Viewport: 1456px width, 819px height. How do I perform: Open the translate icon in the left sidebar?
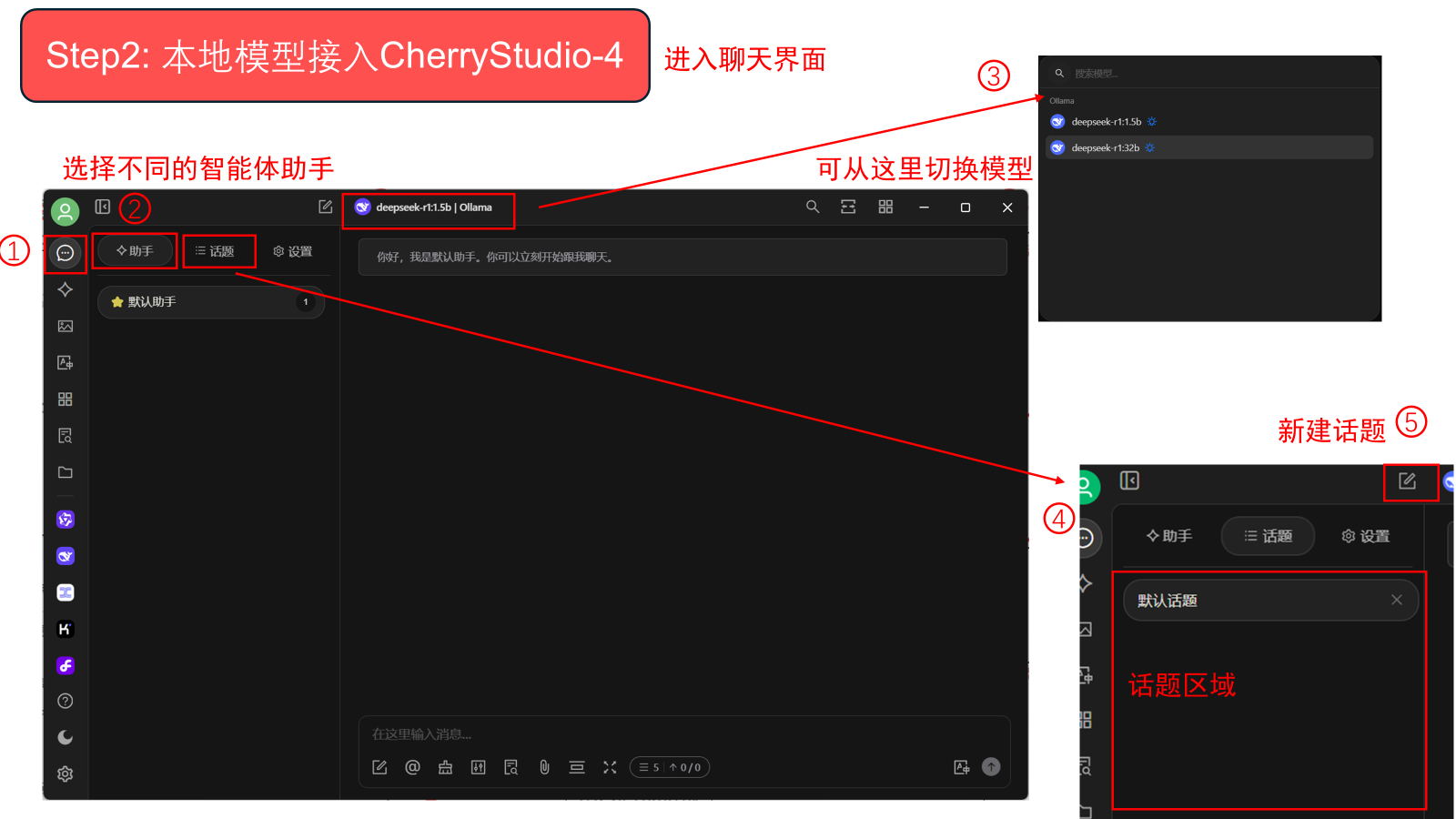pos(66,362)
